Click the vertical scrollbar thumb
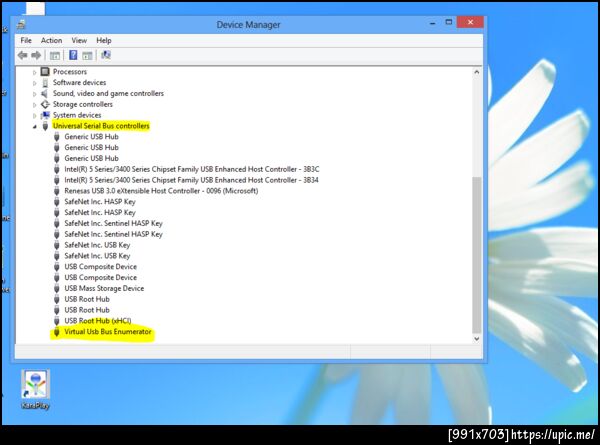Viewport: 600px width, 445px height. click(476, 254)
